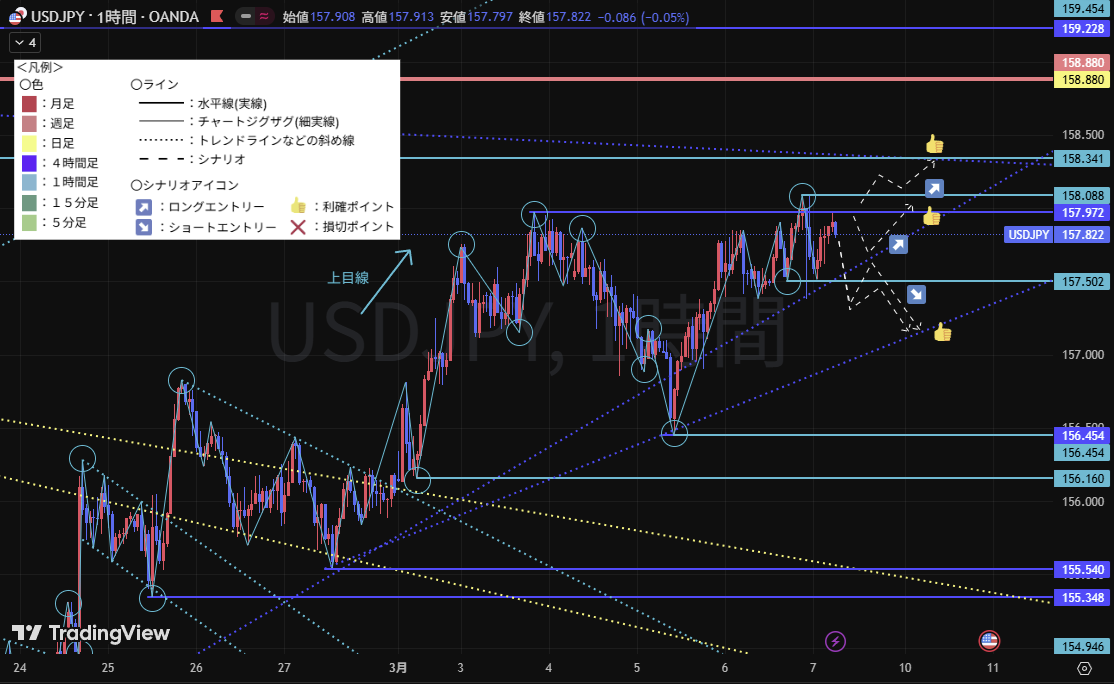Click the purple lightning bolt event icon
This screenshot has width=1114, height=684.
(835, 641)
